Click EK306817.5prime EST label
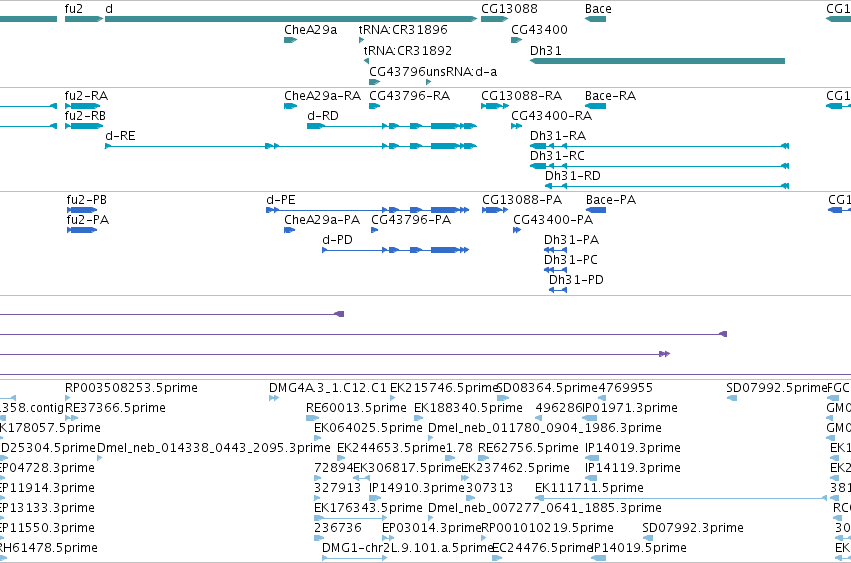851x563 pixels. [x=407, y=469]
